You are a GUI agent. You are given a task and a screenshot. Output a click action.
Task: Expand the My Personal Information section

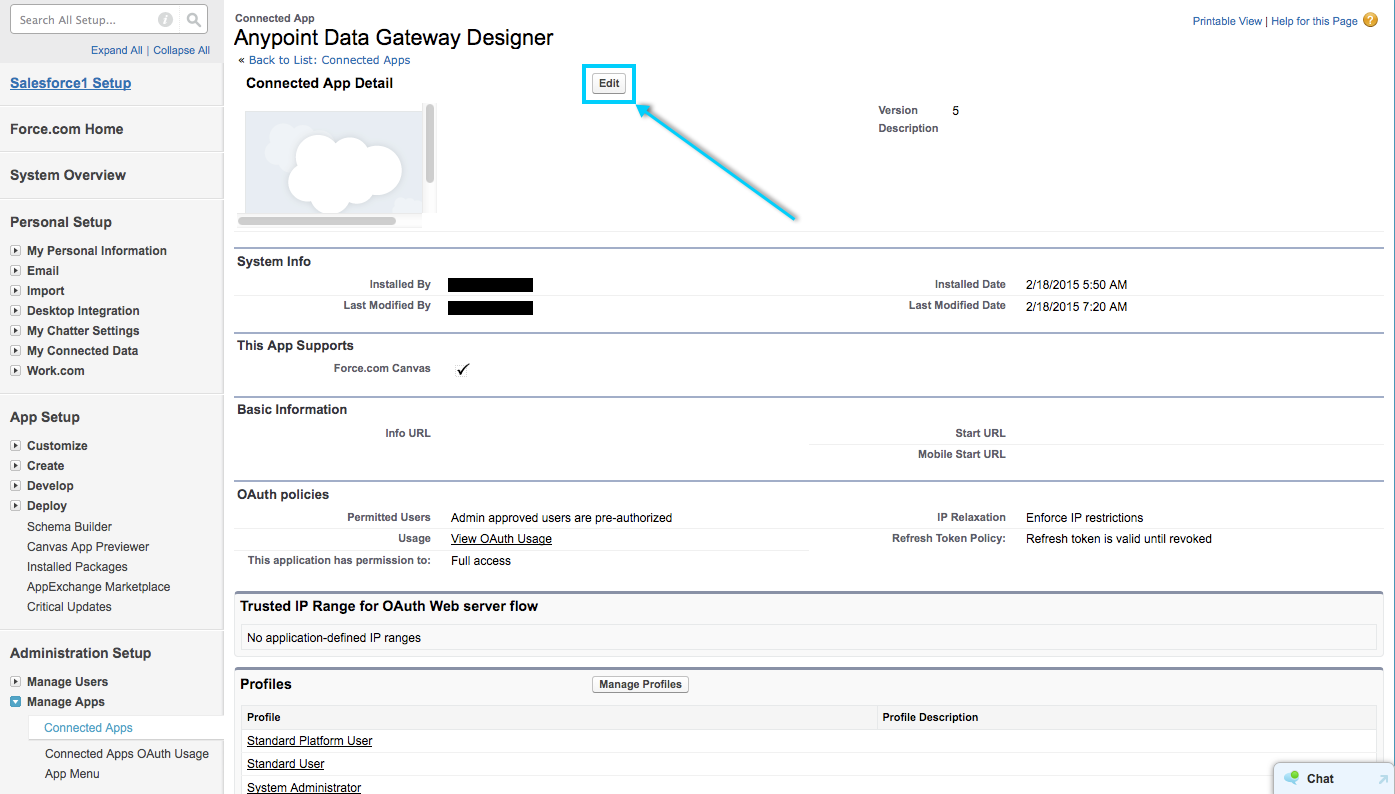tap(16, 251)
